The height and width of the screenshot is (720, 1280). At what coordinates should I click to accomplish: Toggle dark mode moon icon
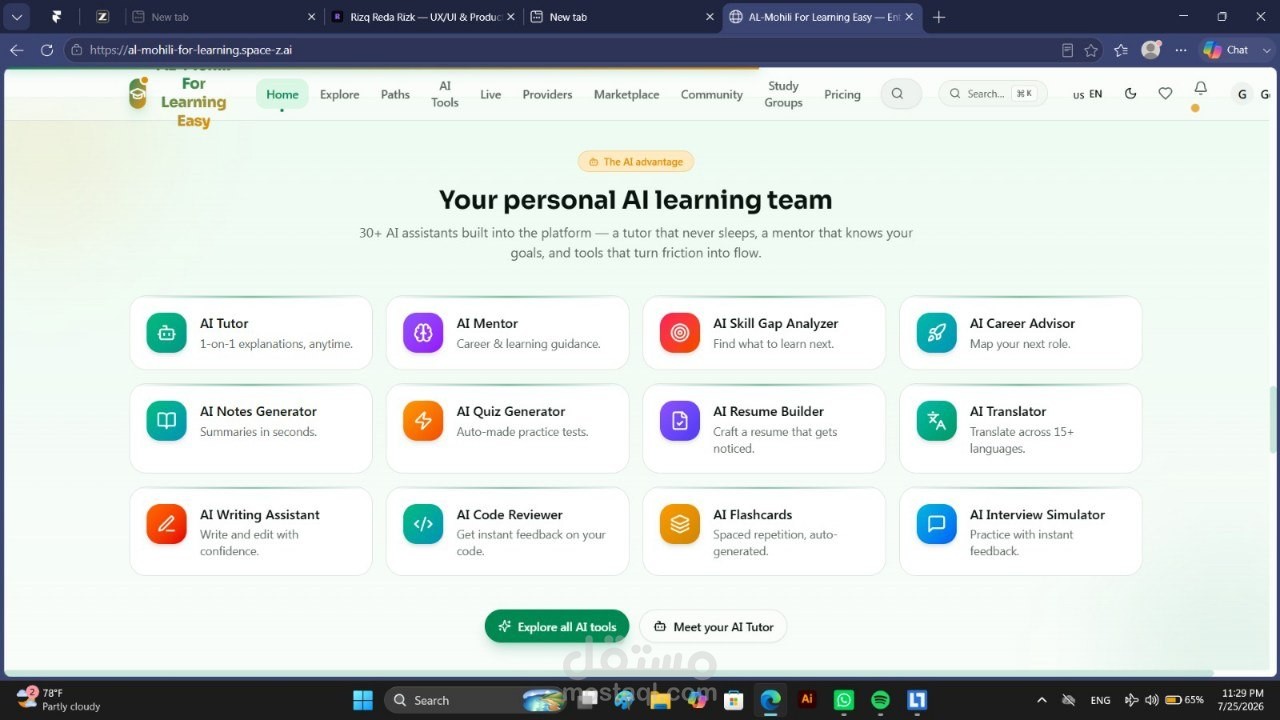pos(1131,93)
